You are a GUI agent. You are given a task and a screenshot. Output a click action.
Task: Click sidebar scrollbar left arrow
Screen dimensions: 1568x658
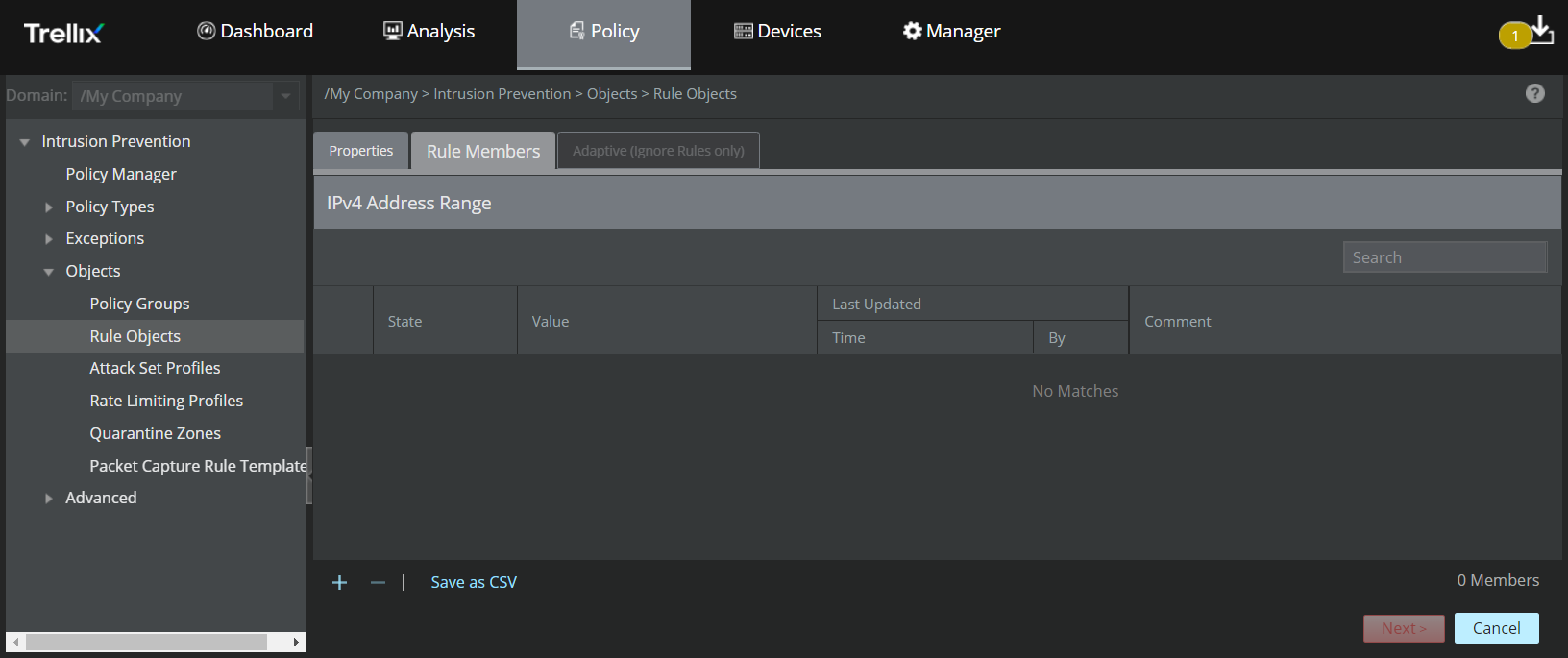[x=15, y=642]
